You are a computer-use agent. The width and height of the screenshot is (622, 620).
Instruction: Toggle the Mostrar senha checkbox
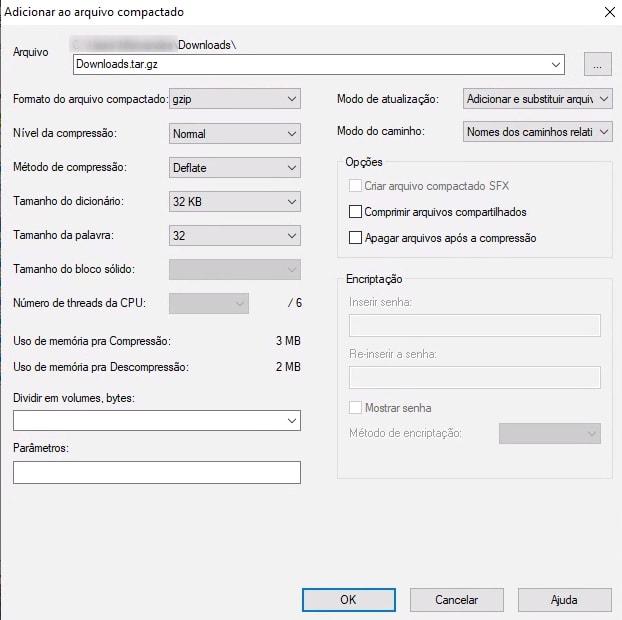point(355,408)
